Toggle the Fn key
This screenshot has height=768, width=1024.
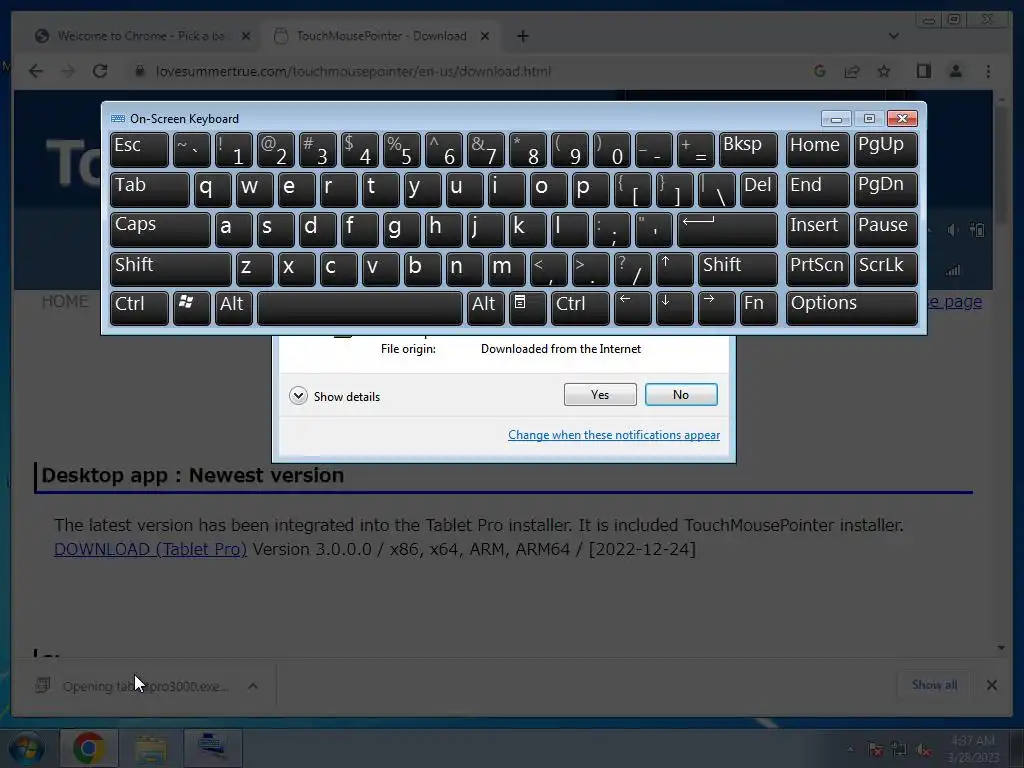[x=758, y=308]
